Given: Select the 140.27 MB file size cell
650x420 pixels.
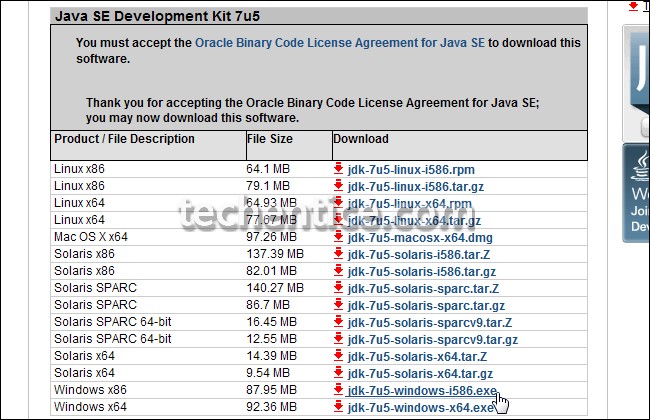Looking at the screenshot, I should pos(289,288).
